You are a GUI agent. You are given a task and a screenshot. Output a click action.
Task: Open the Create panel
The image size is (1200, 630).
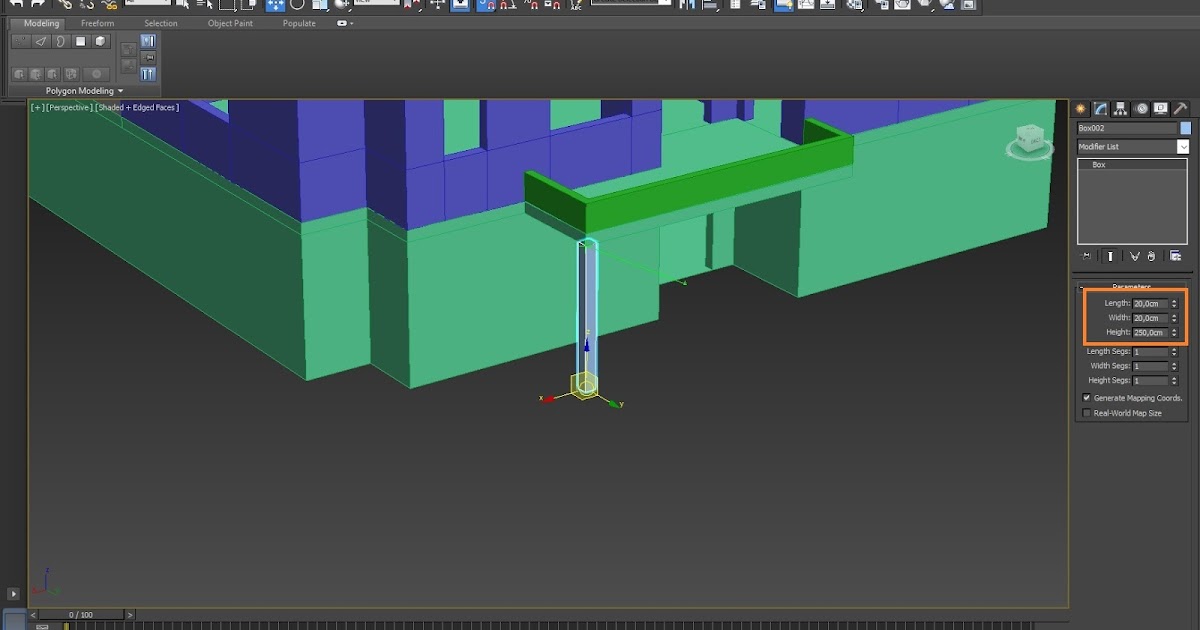[1080, 108]
